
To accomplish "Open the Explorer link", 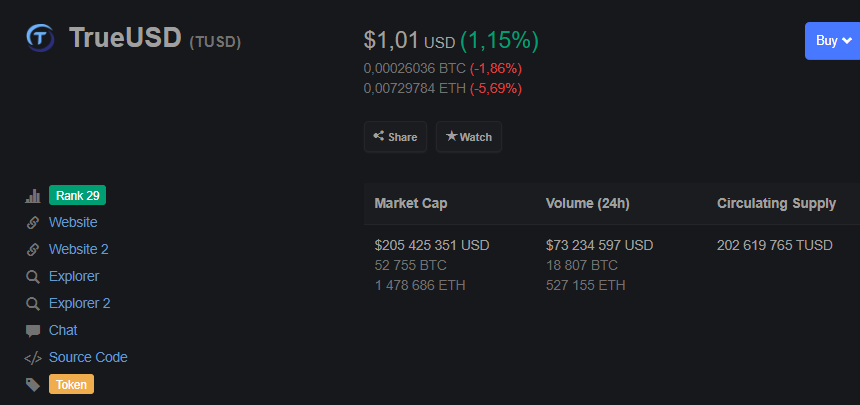I will 74,276.
